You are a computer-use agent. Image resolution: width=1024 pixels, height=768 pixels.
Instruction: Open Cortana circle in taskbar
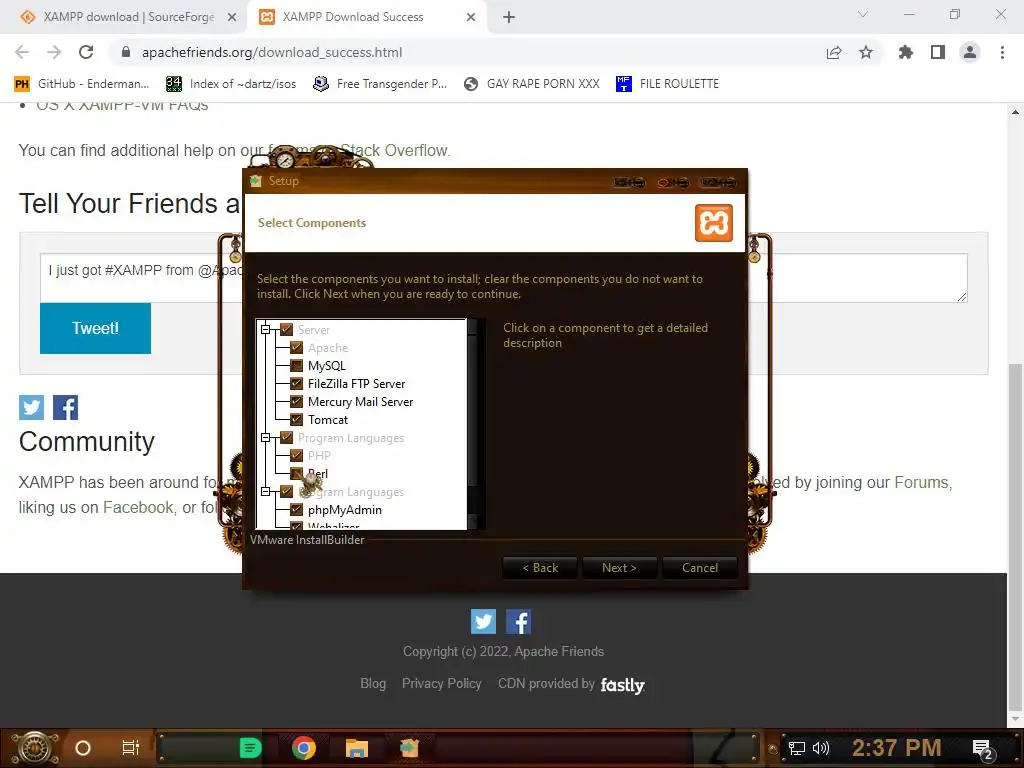pyautogui.click(x=83, y=748)
